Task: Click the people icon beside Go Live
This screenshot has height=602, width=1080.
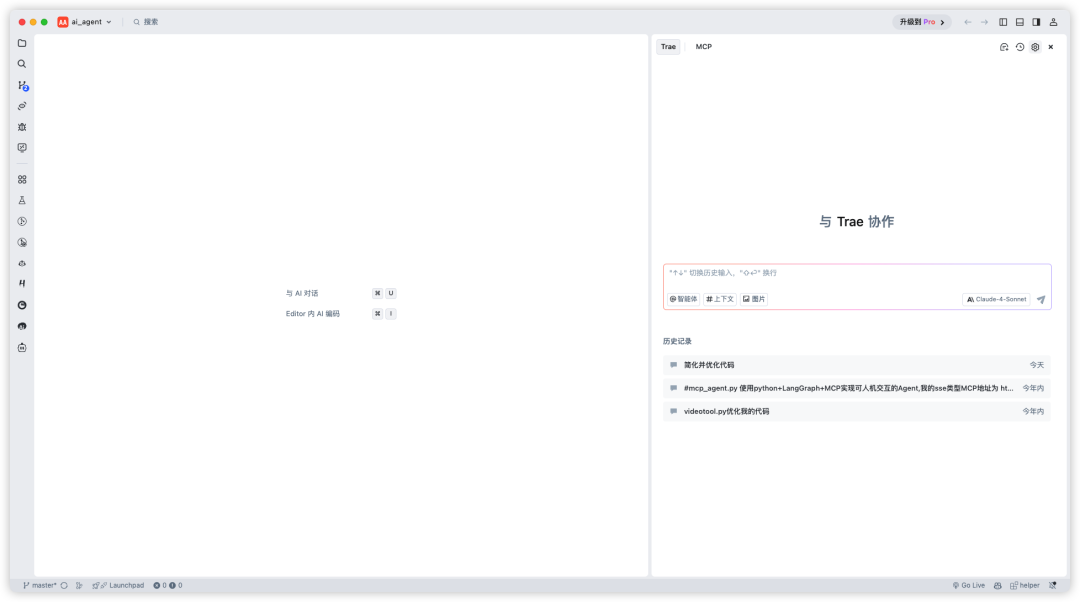Action: [997, 585]
